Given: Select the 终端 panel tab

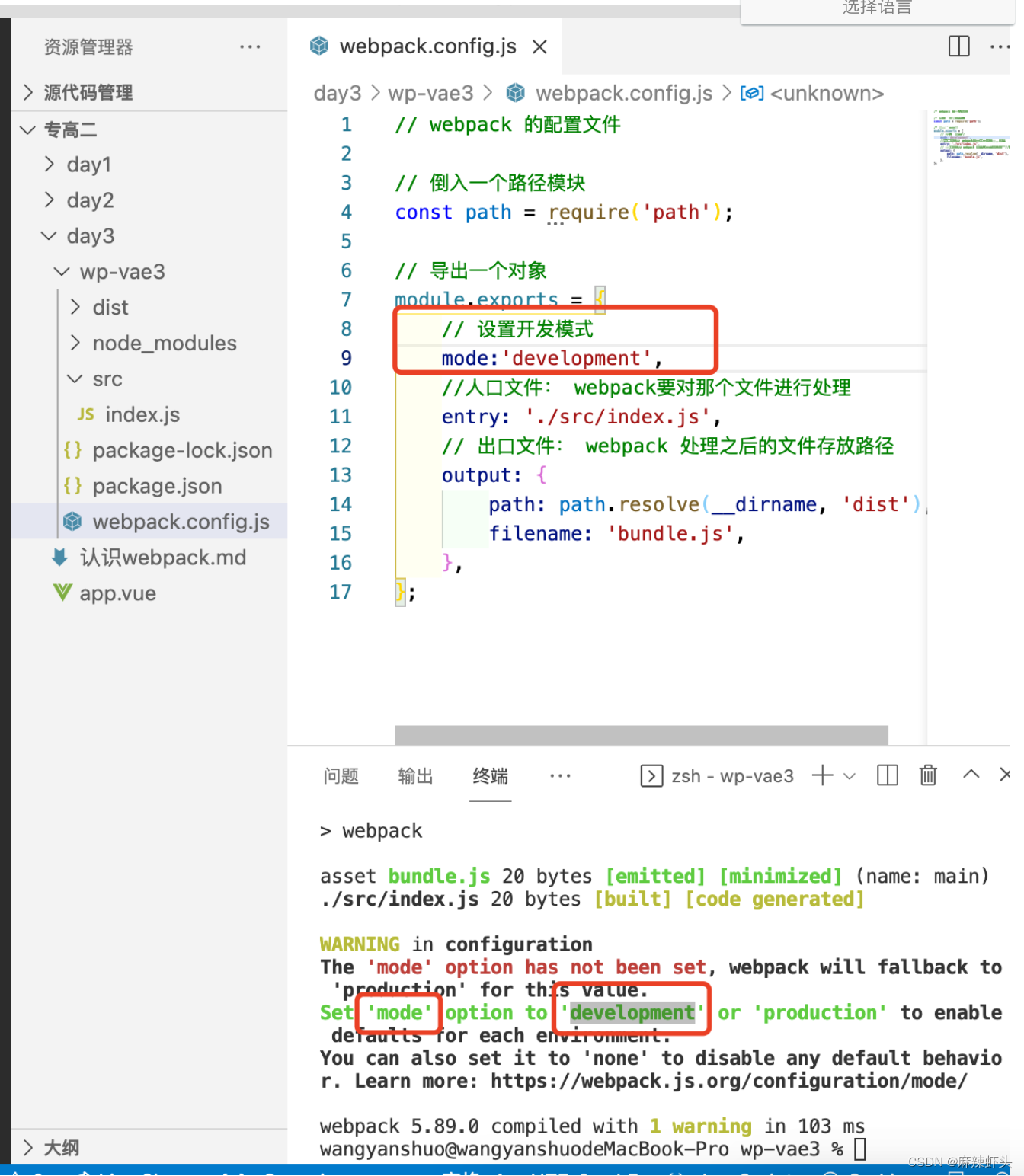Looking at the screenshot, I should coord(490,776).
